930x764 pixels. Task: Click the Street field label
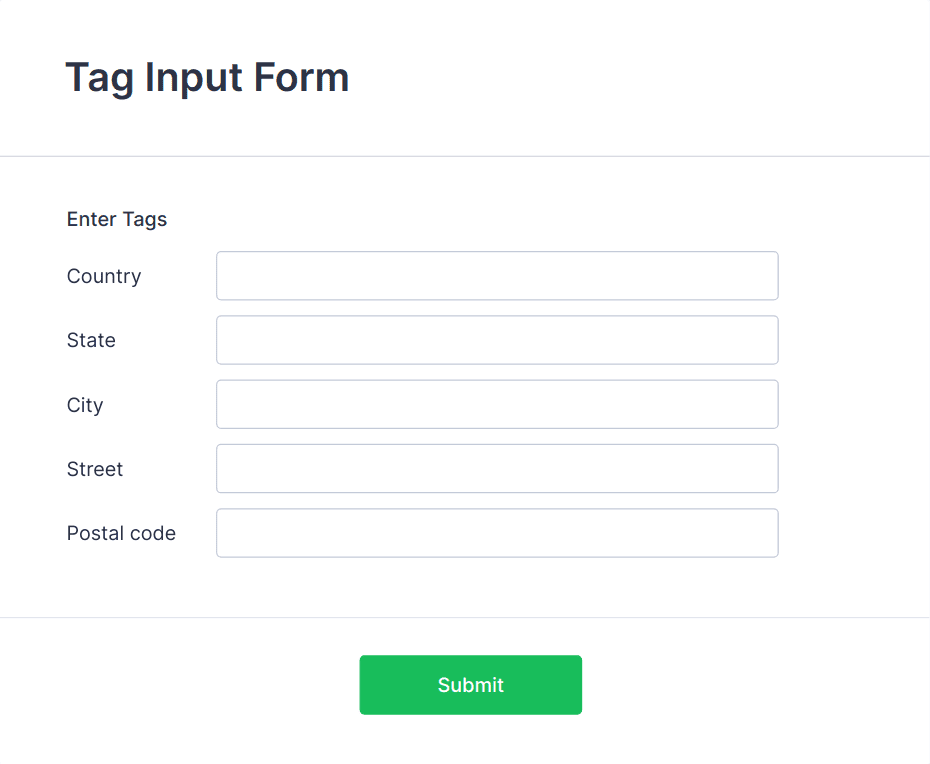click(95, 469)
